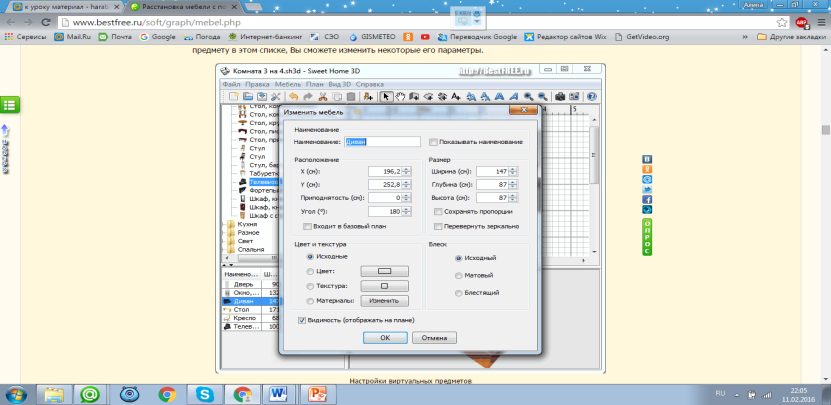
Task: Click the Open home folder icon
Action: [247, 96]
